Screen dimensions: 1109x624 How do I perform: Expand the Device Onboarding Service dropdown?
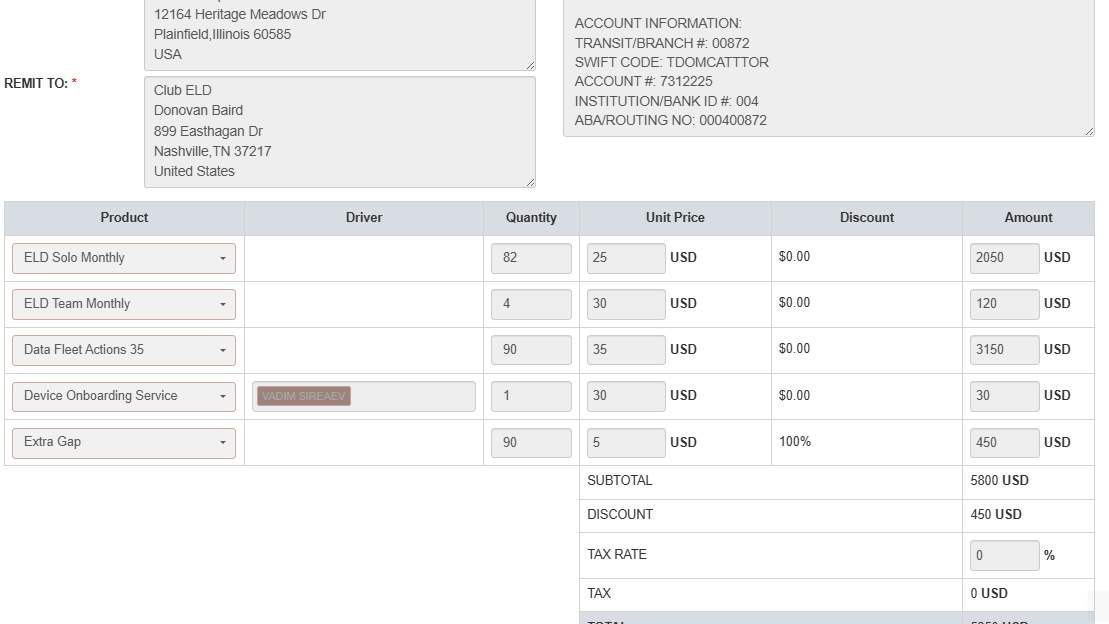click(x=124, y=396)
